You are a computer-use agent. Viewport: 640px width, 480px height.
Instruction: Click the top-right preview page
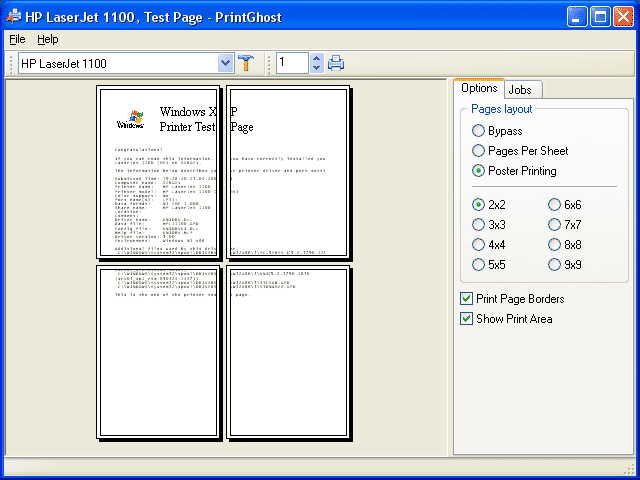[288, 172]
